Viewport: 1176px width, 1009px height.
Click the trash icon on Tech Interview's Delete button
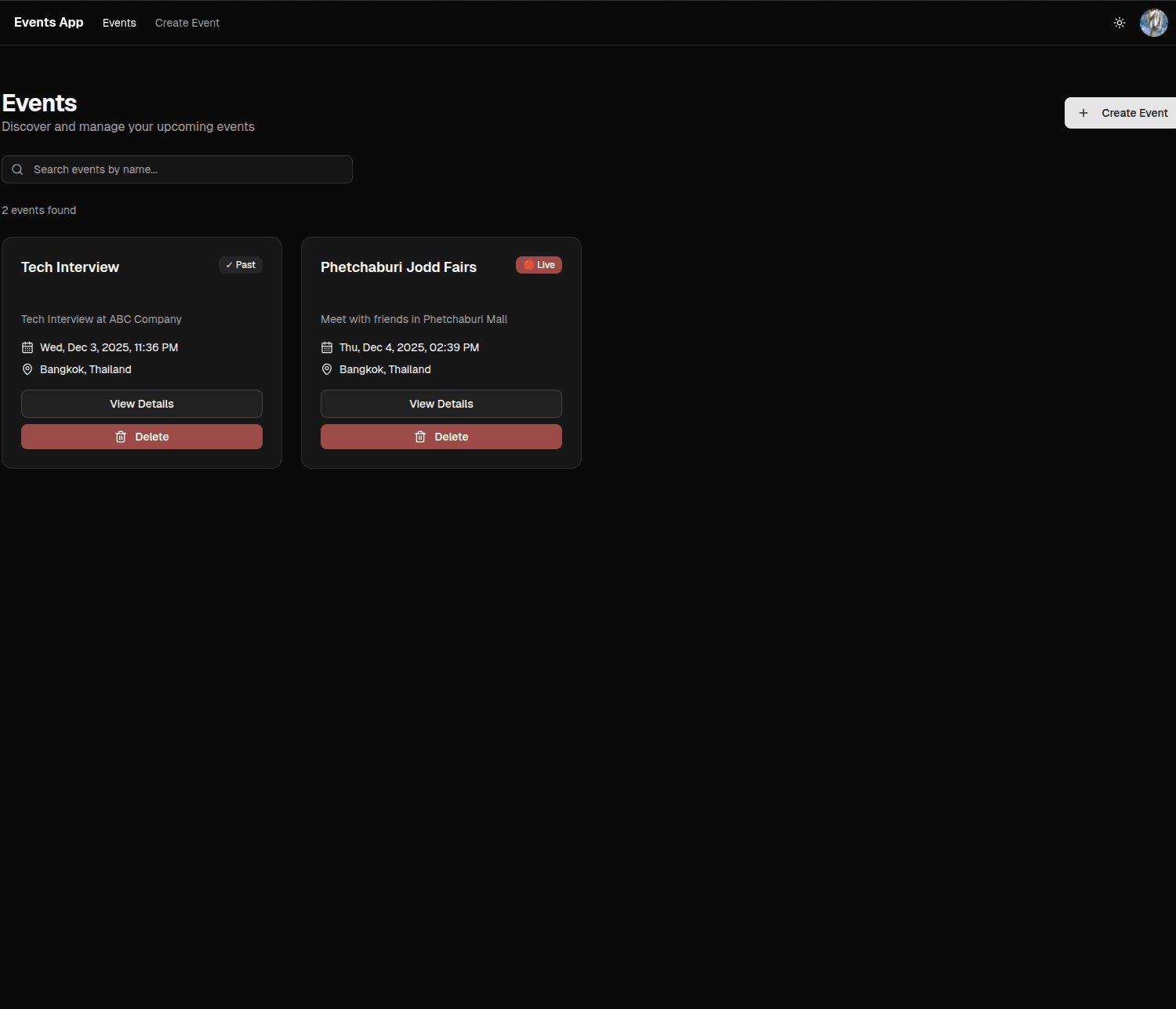[x=122, y=437]
